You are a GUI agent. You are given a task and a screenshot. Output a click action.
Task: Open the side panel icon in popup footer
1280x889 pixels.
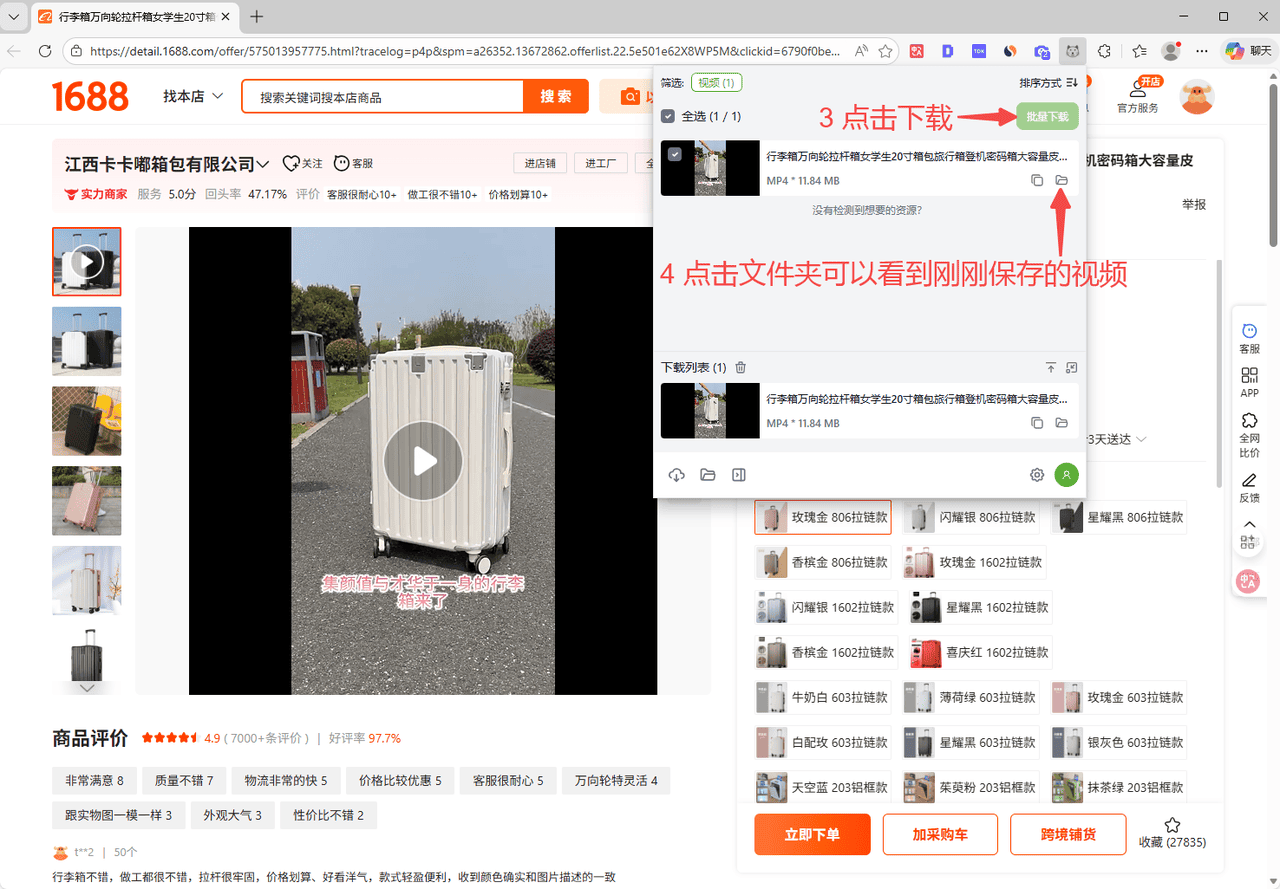(x=739, y=475)
